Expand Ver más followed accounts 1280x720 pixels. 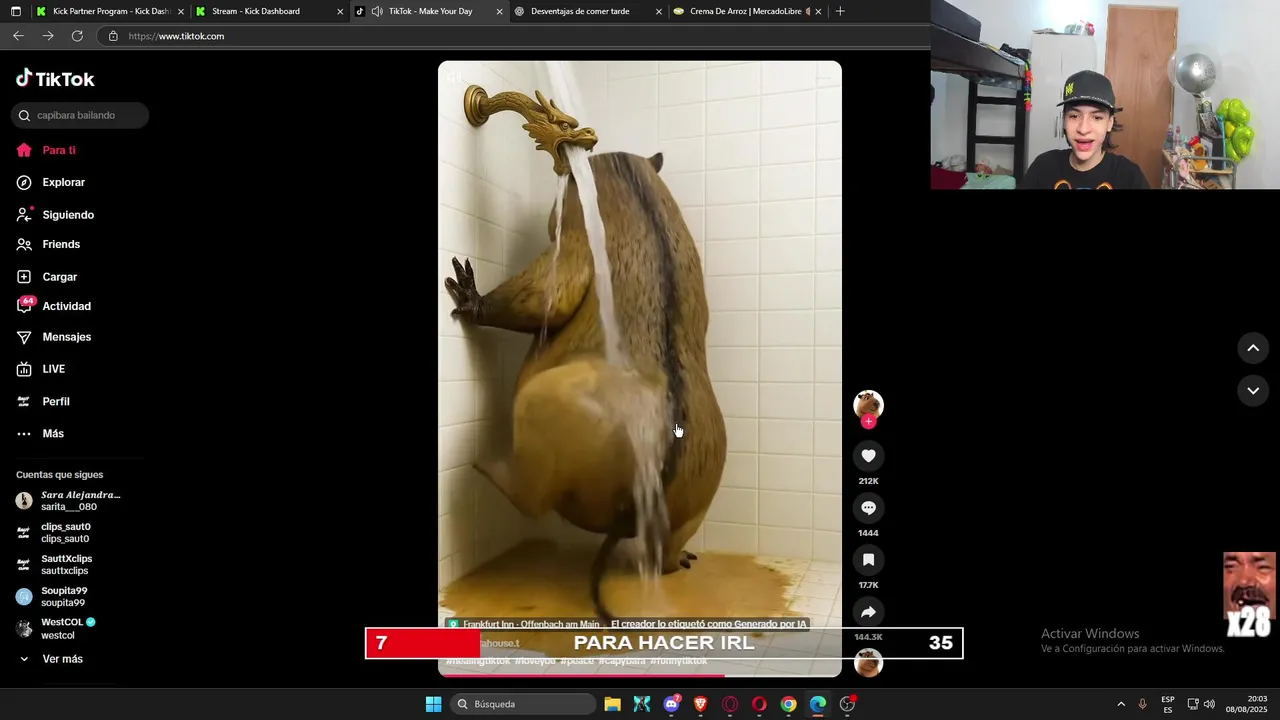tap(50, 659)
